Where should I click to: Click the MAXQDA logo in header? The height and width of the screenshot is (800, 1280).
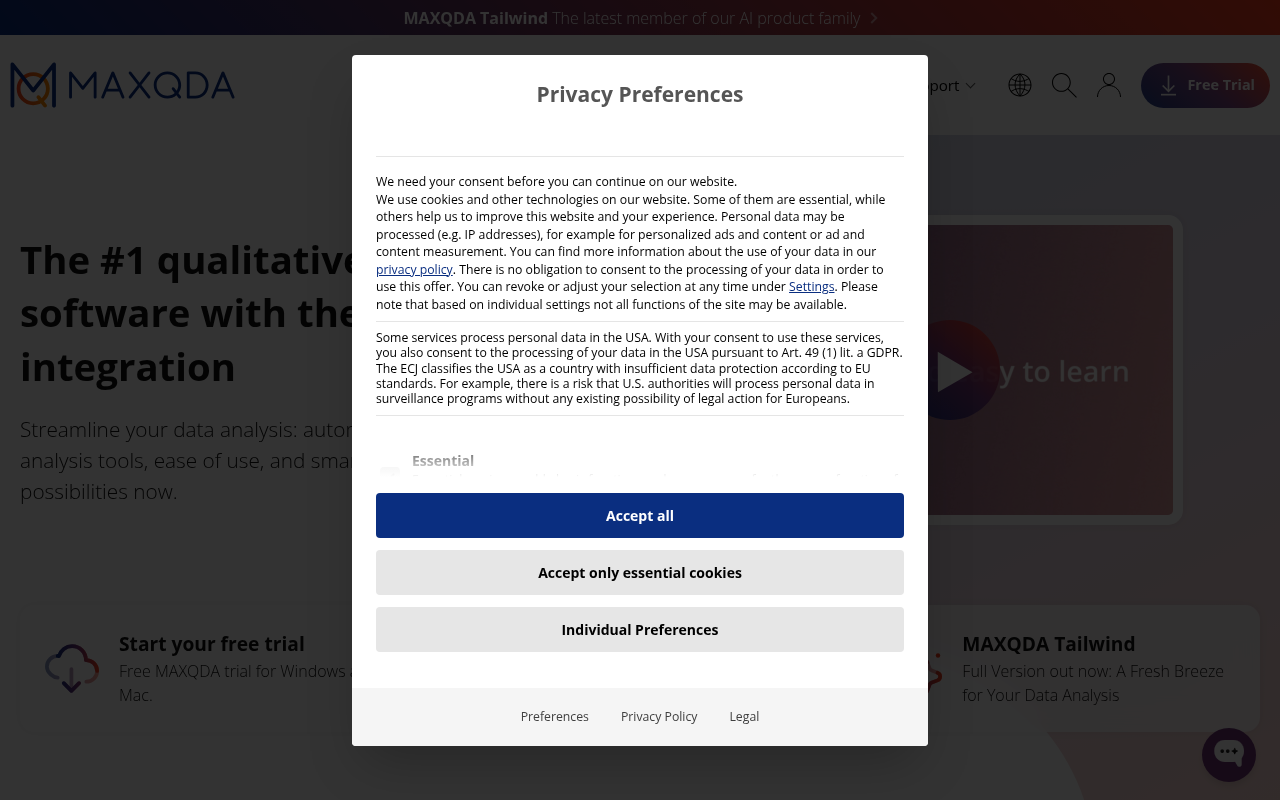122,85
